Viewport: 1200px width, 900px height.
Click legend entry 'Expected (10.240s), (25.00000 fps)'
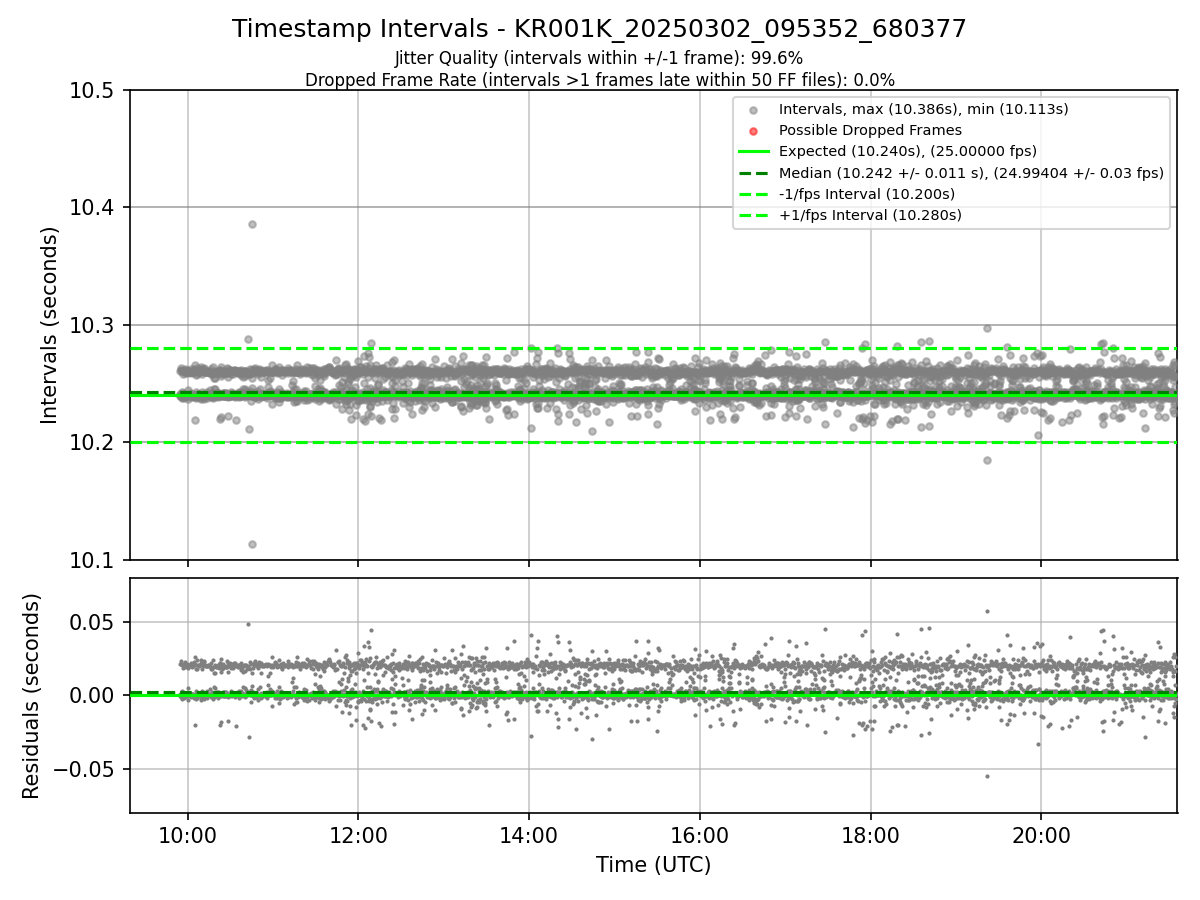(x=908, y=151)
